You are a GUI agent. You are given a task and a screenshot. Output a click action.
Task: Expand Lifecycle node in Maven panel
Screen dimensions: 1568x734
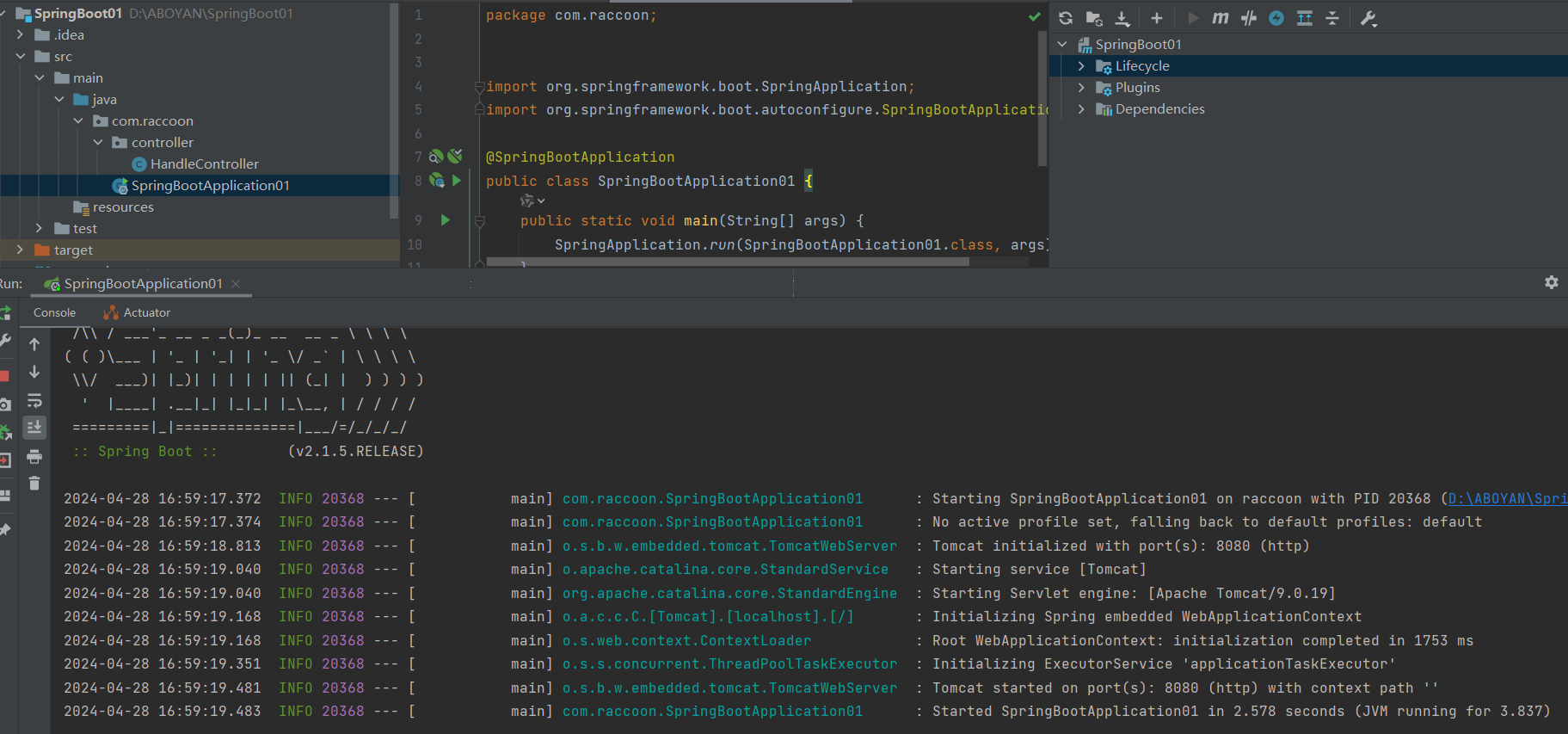tap(1081, 66)
